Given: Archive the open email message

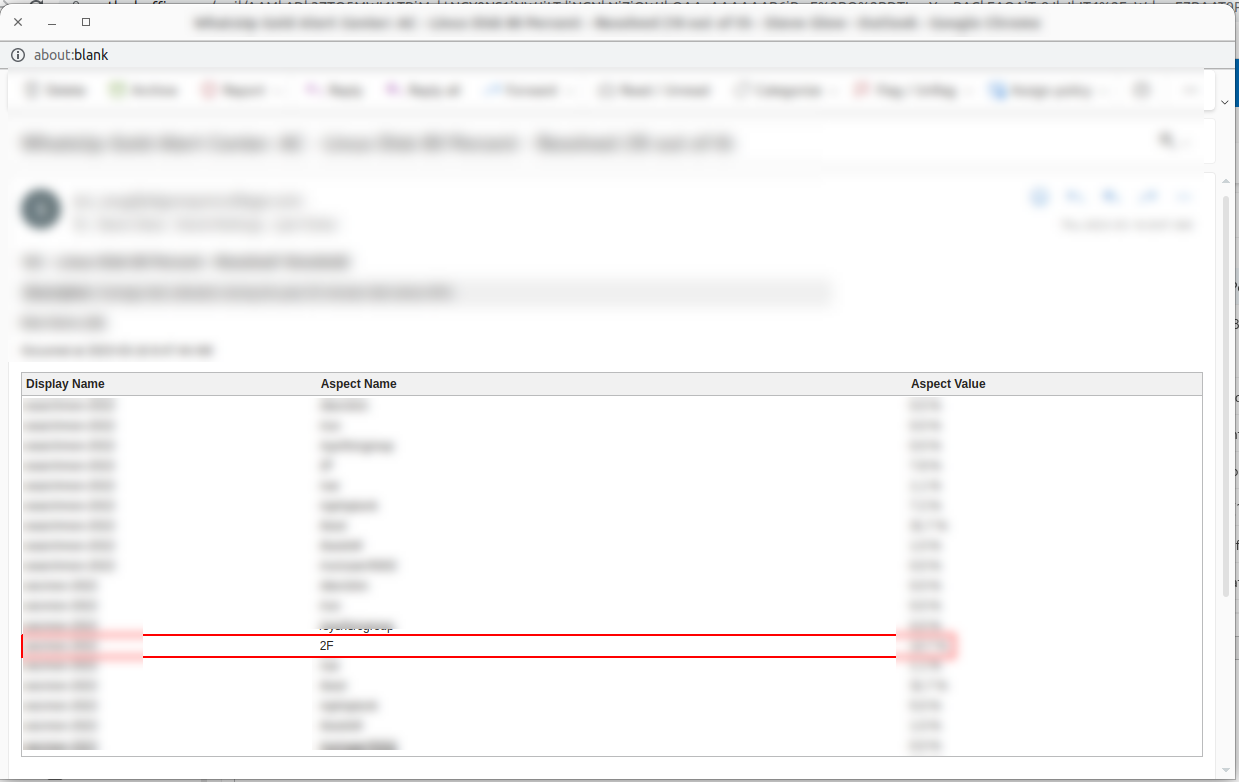Looking at the screenshot, I should tap(144, 90).
